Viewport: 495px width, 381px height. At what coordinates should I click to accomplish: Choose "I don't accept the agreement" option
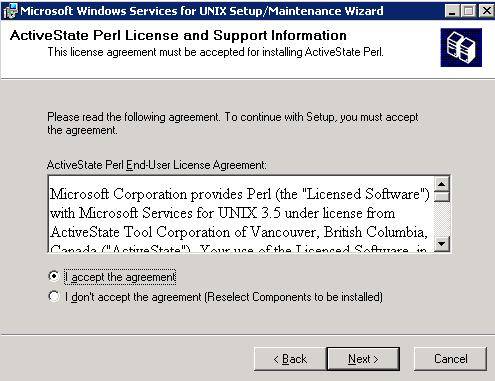(54, 296)
